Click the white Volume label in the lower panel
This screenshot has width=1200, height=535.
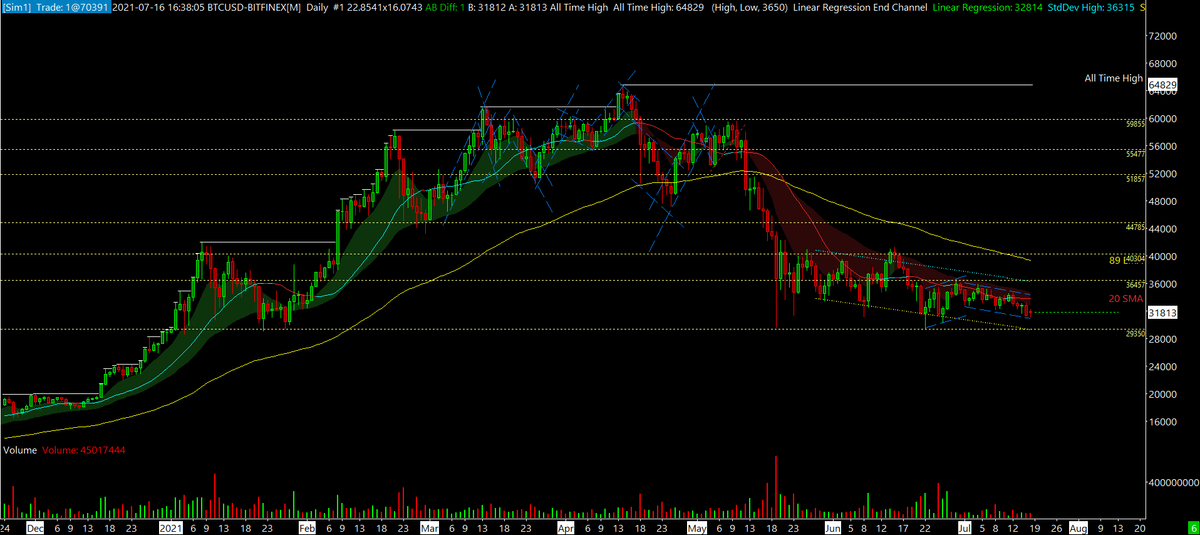pyautogui.click(x=21, y=451)
